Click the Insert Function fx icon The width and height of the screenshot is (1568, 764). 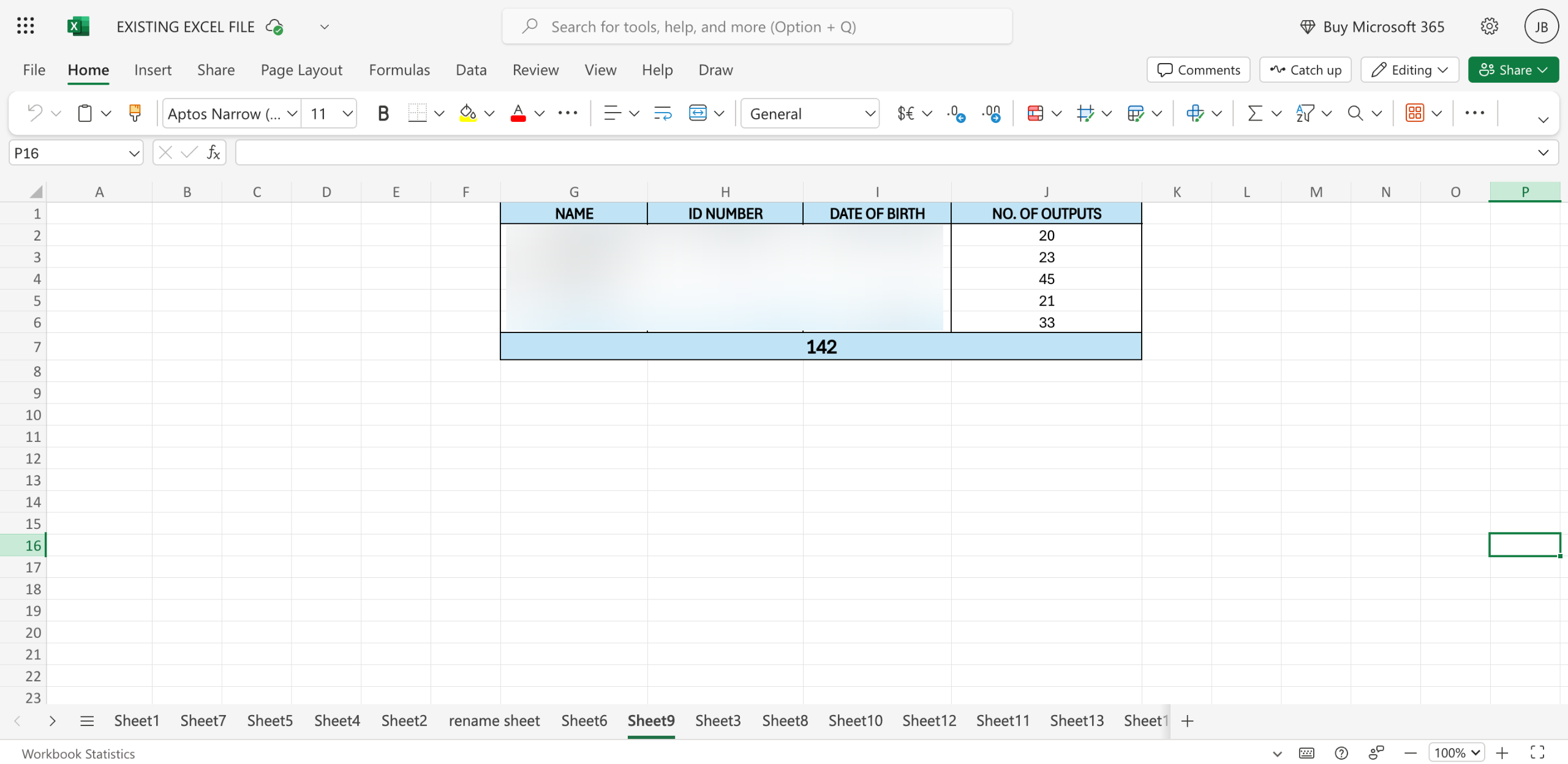[213, 152]
